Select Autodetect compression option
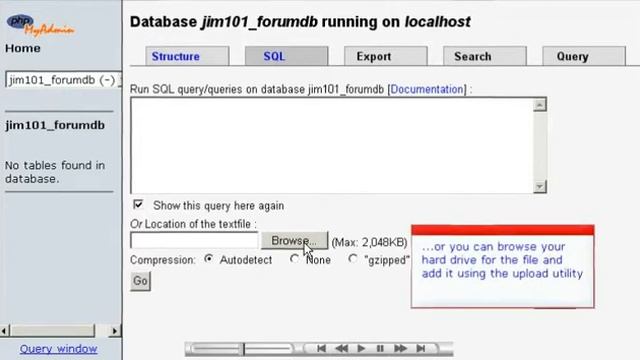Screen dimensions: 640x360 pos(209,259)
